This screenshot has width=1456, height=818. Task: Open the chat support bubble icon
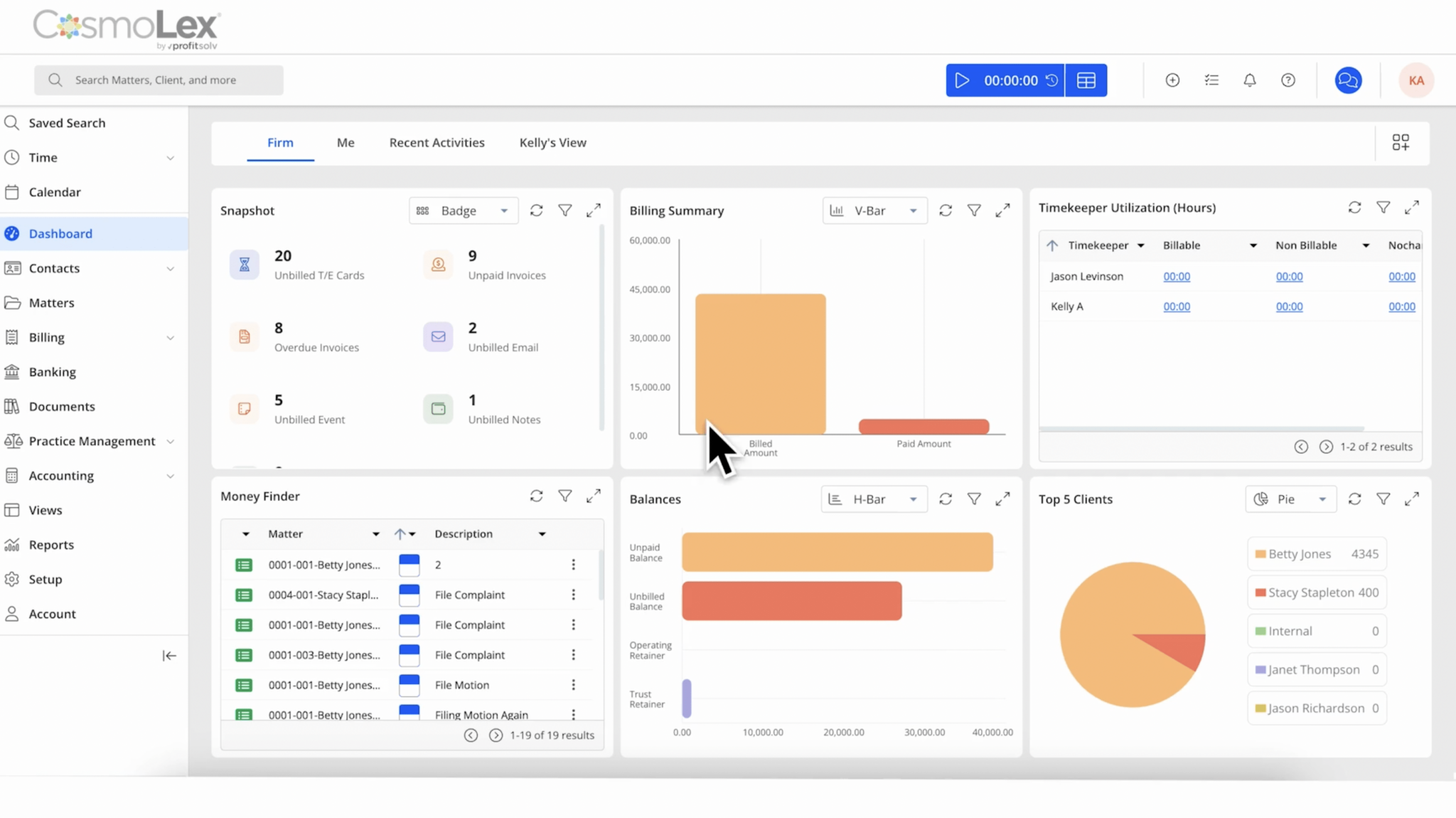(1348, 80)
